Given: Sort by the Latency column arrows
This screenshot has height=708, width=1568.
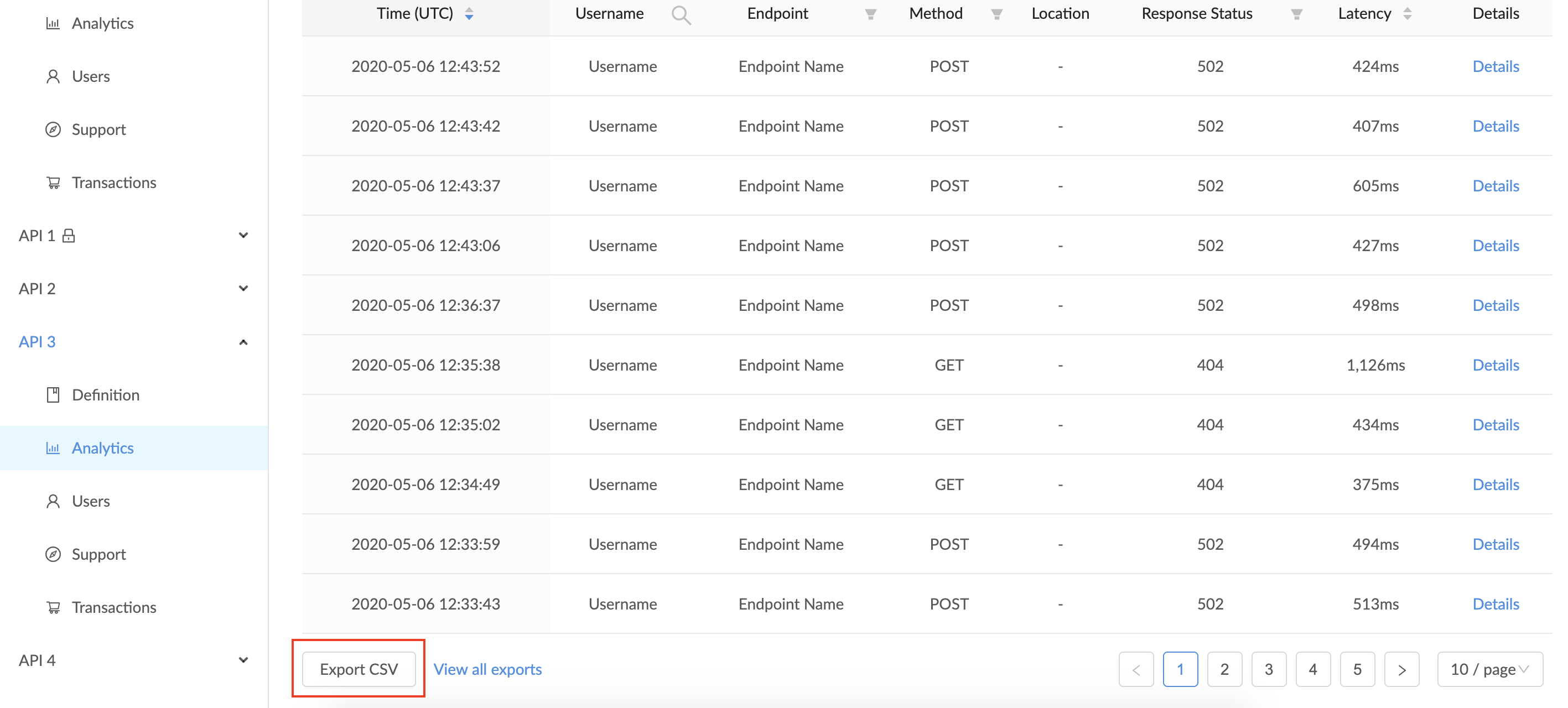Looking at the screenshot, I should click(x=1408, y=14).
